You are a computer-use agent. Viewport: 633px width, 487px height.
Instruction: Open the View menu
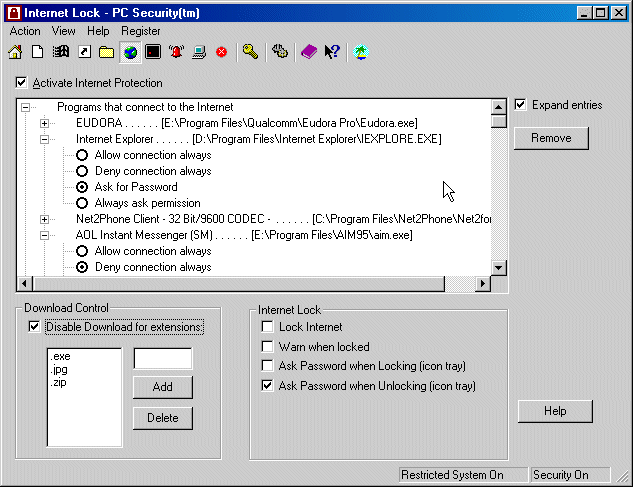click(x=63, y=31)
